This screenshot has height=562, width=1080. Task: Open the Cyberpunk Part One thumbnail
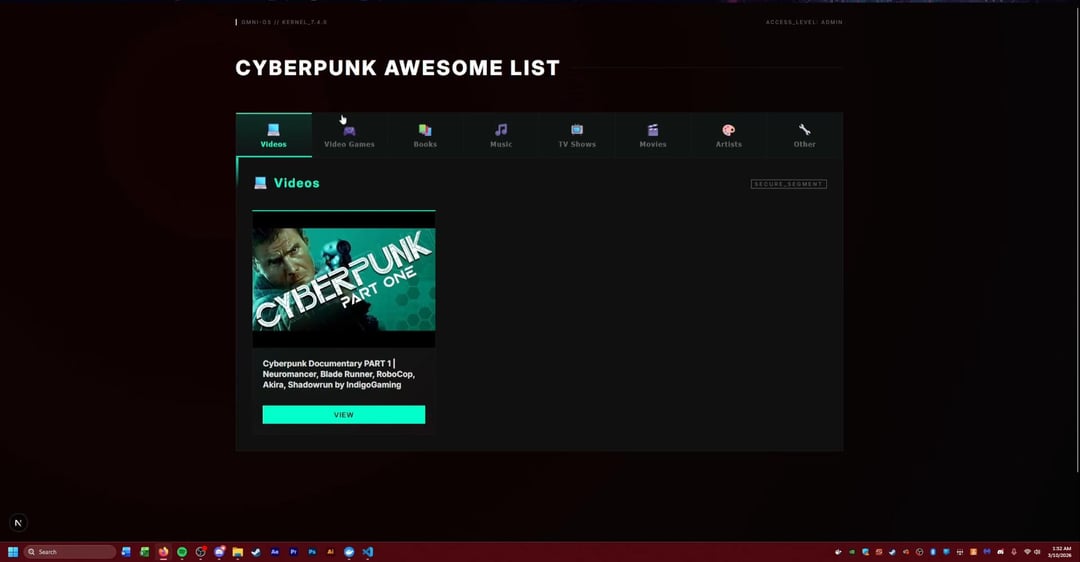(343, 279)
